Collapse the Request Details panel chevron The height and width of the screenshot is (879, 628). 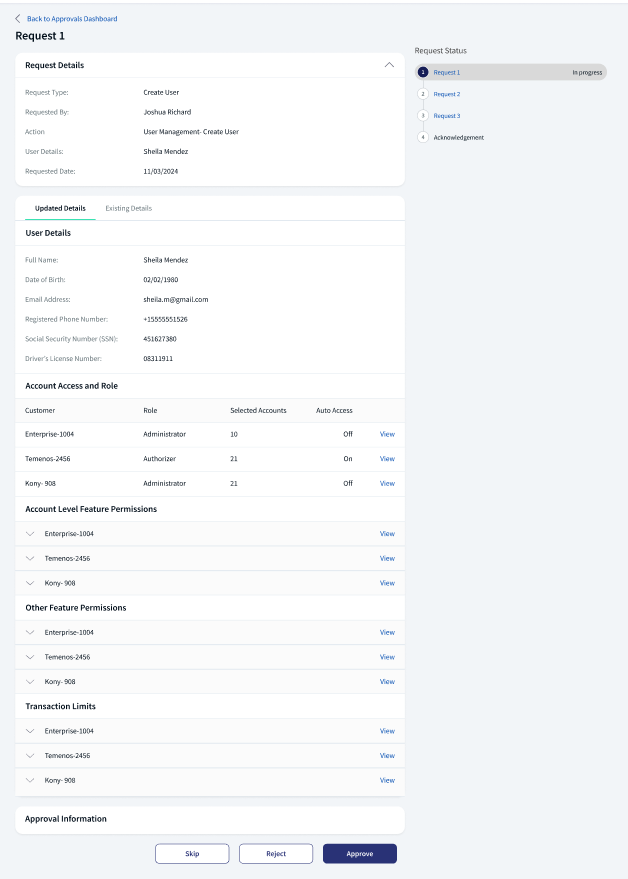[x=389, y=65]
